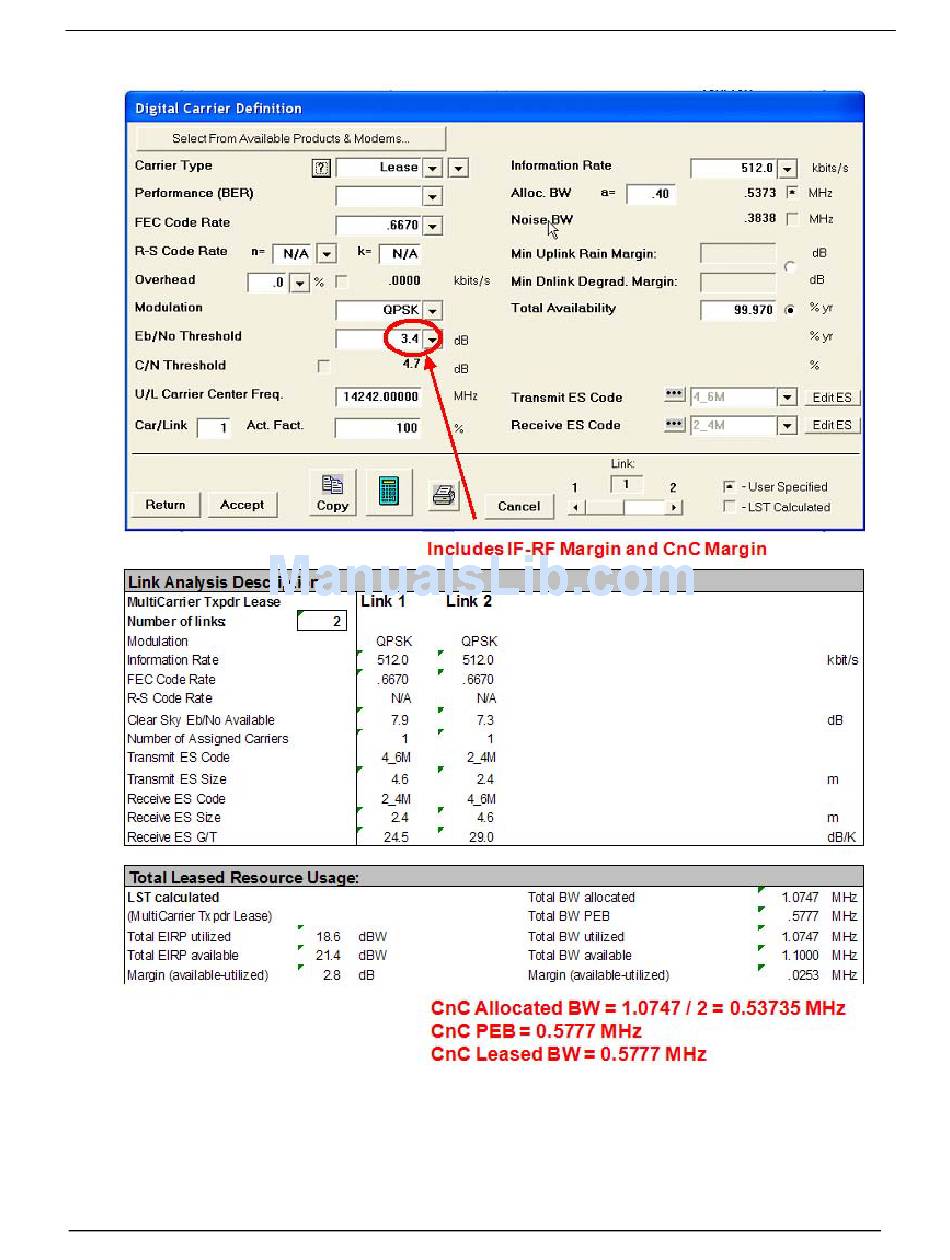Click the Cancel button

(x=519, y=506)
